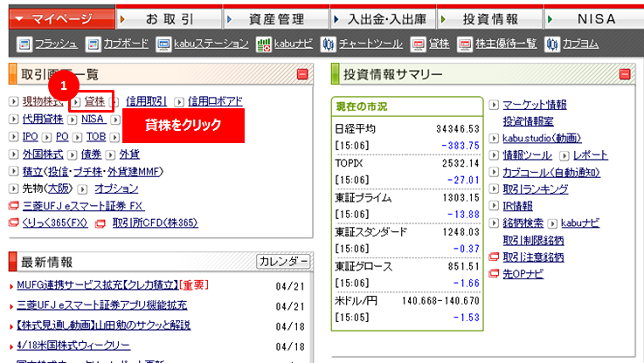Click arrow icon beside オプション
Viewport: 644px width, 363px height.
coord(83,189)
